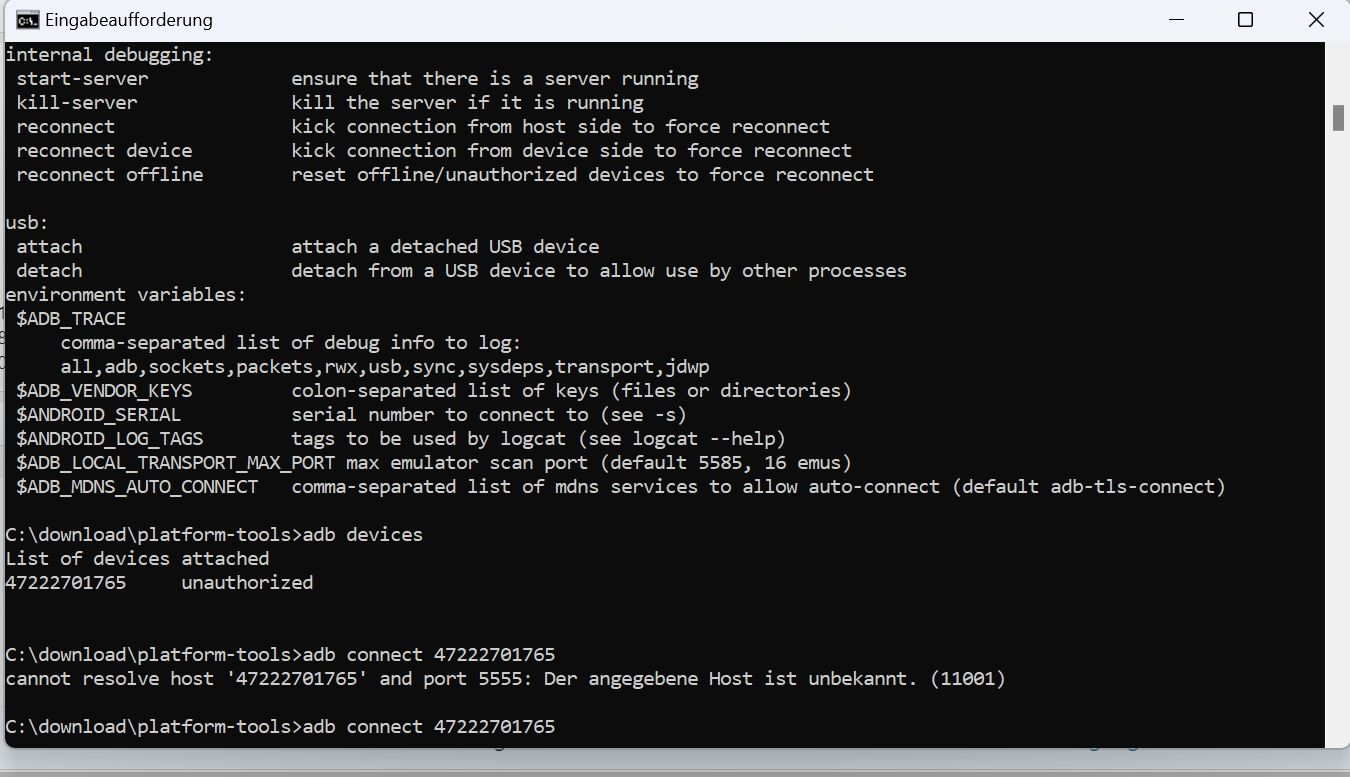The image size is (1350, 777).
Task: Click the "$ADB_TRACE" variable name
Action: pos(71,318)
